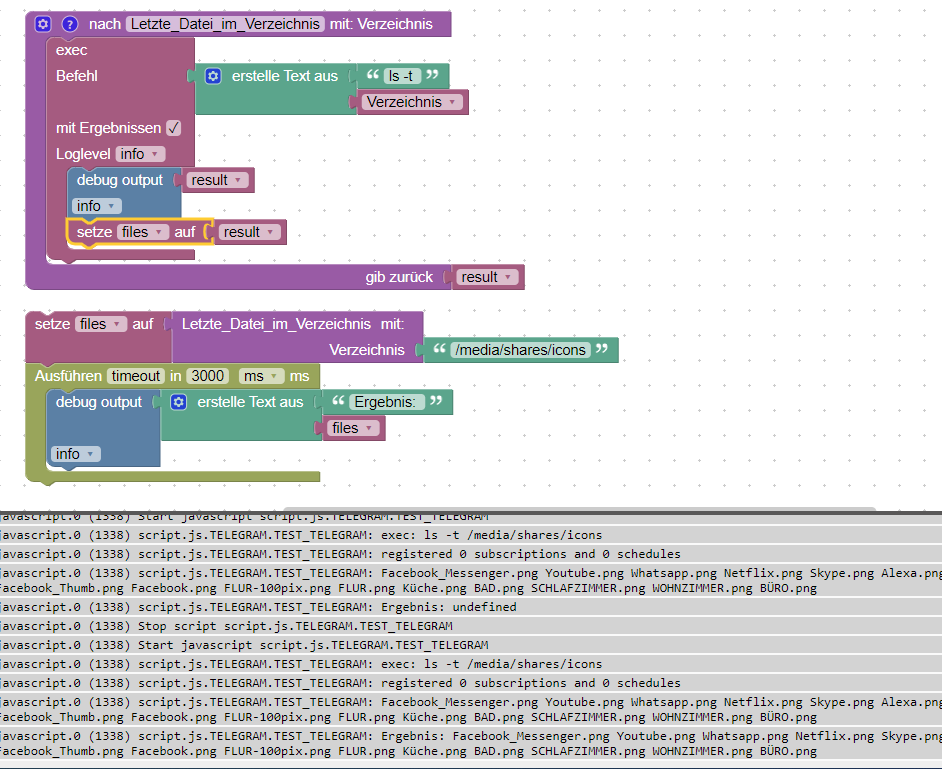Edit the 3000 delay value field
Screen dimensions: 942x769
207,376
